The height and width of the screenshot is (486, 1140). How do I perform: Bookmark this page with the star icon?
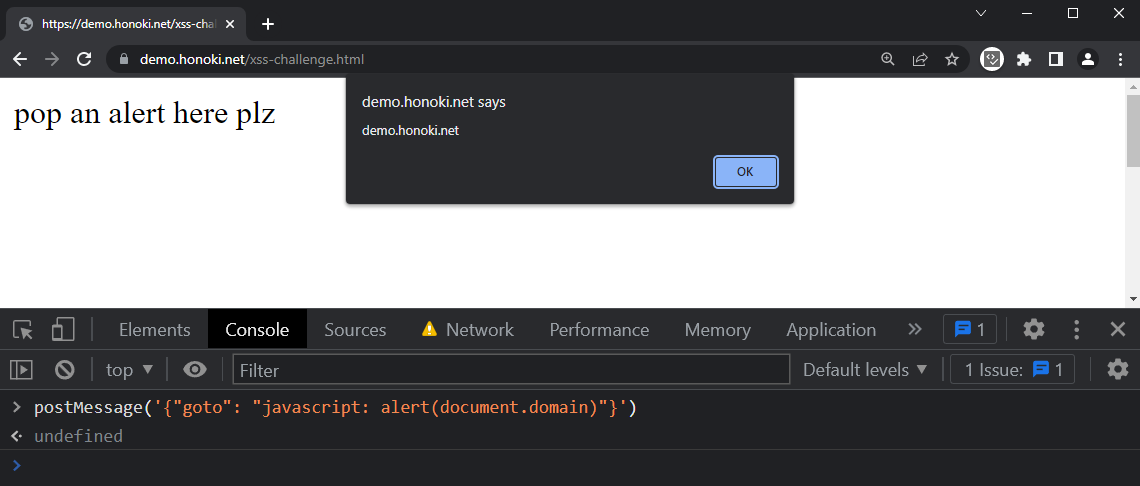[x=952, y=60]
